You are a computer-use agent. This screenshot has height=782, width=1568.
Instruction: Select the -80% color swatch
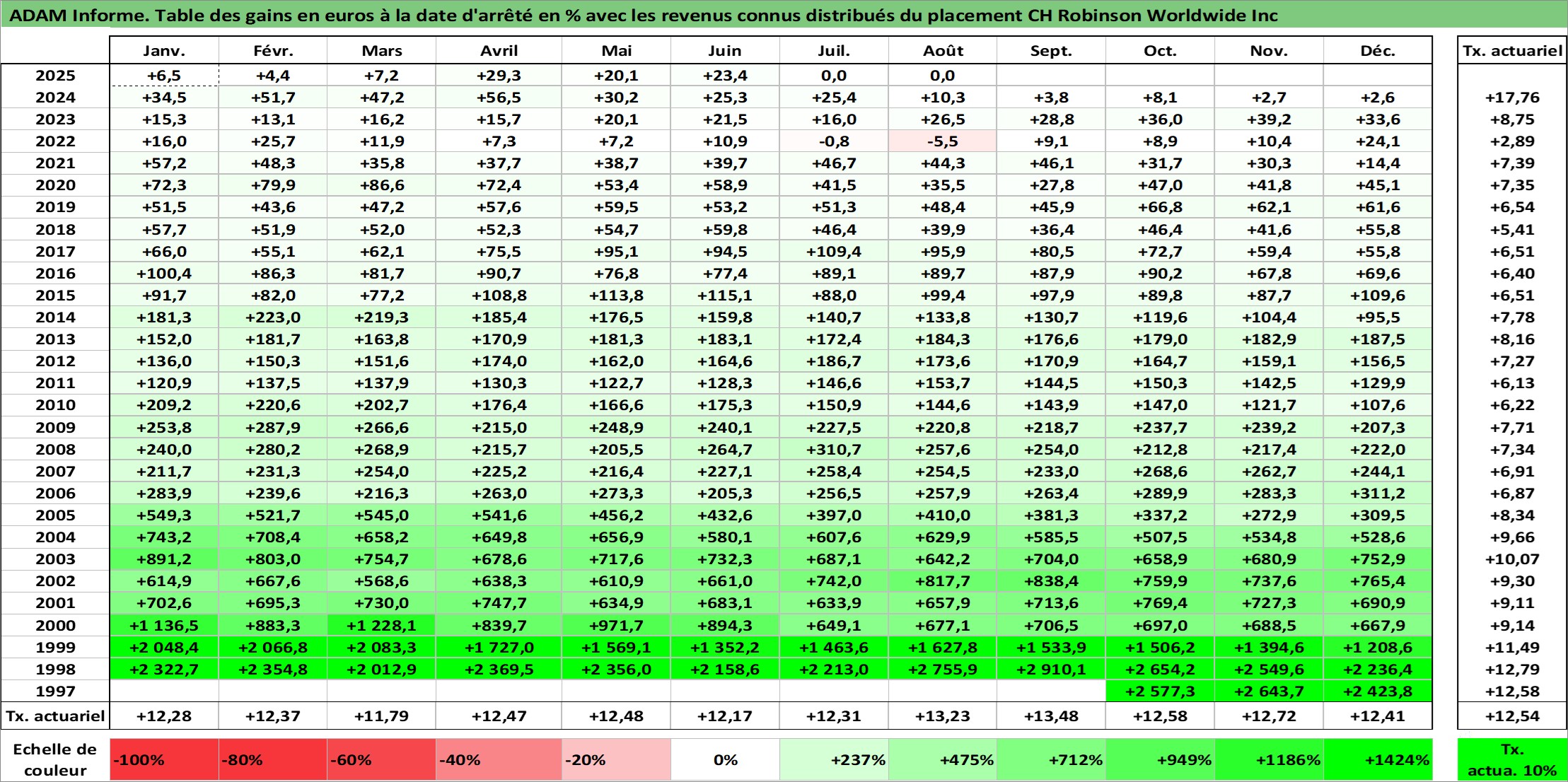[273, 760]
